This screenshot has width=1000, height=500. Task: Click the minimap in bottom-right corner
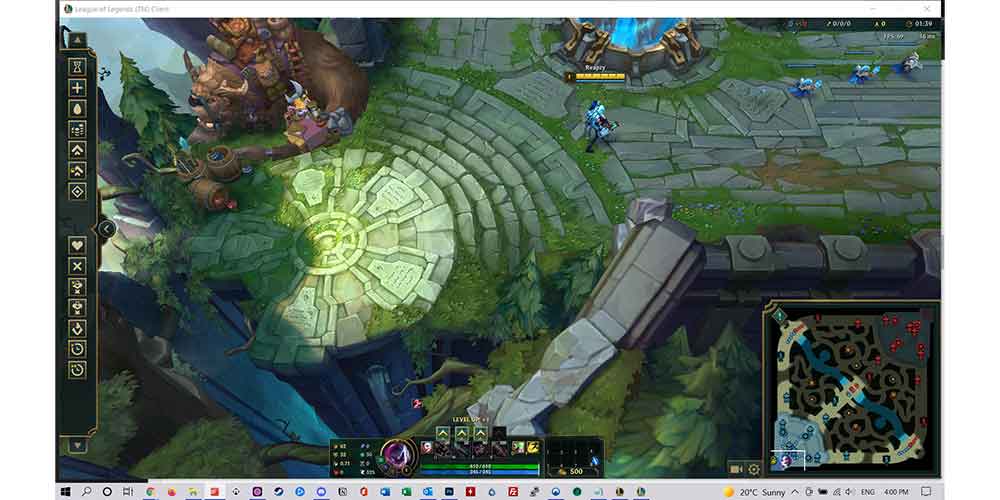(x=851, y=388)
